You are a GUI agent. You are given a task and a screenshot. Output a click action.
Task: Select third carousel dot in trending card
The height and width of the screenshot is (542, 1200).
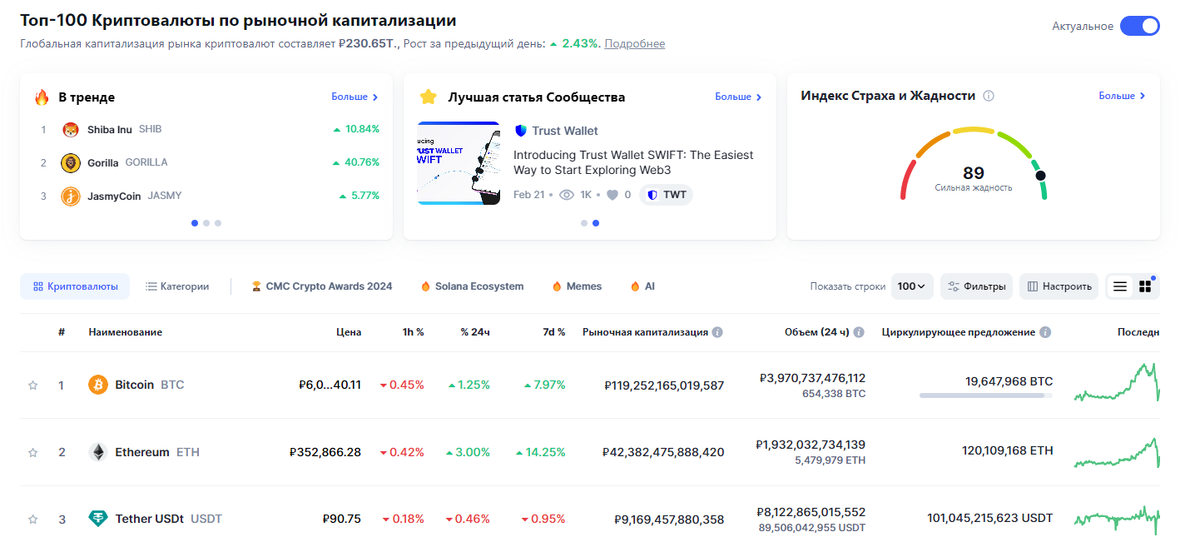pos(218,223)
